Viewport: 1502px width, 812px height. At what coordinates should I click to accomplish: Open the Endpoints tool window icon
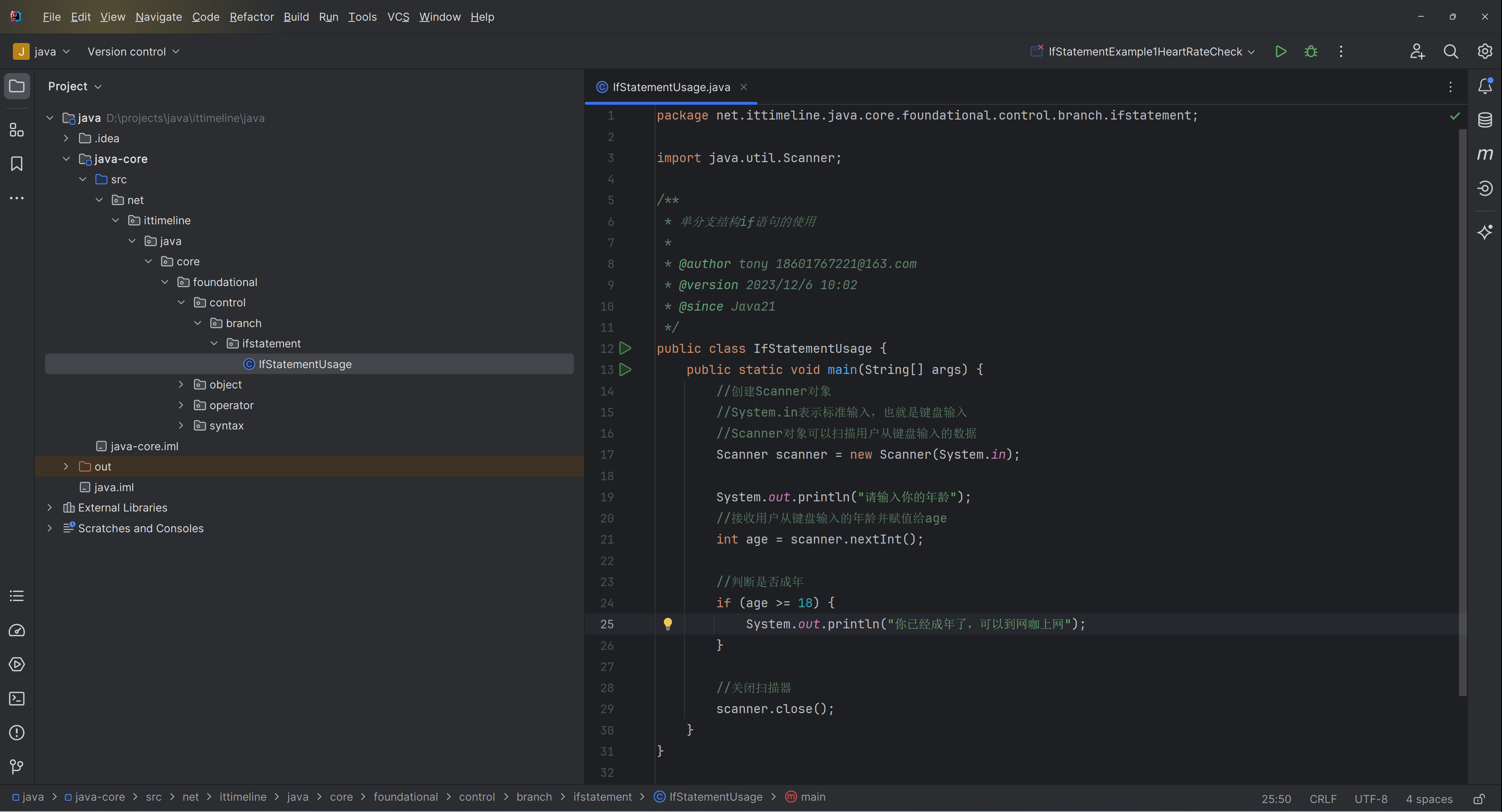[1484, 188]
